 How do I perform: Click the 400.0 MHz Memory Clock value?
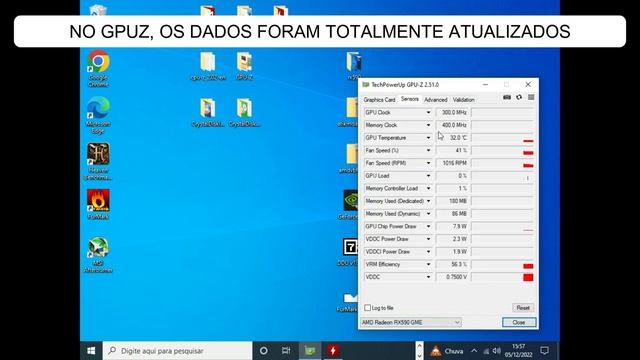point(452,125)
